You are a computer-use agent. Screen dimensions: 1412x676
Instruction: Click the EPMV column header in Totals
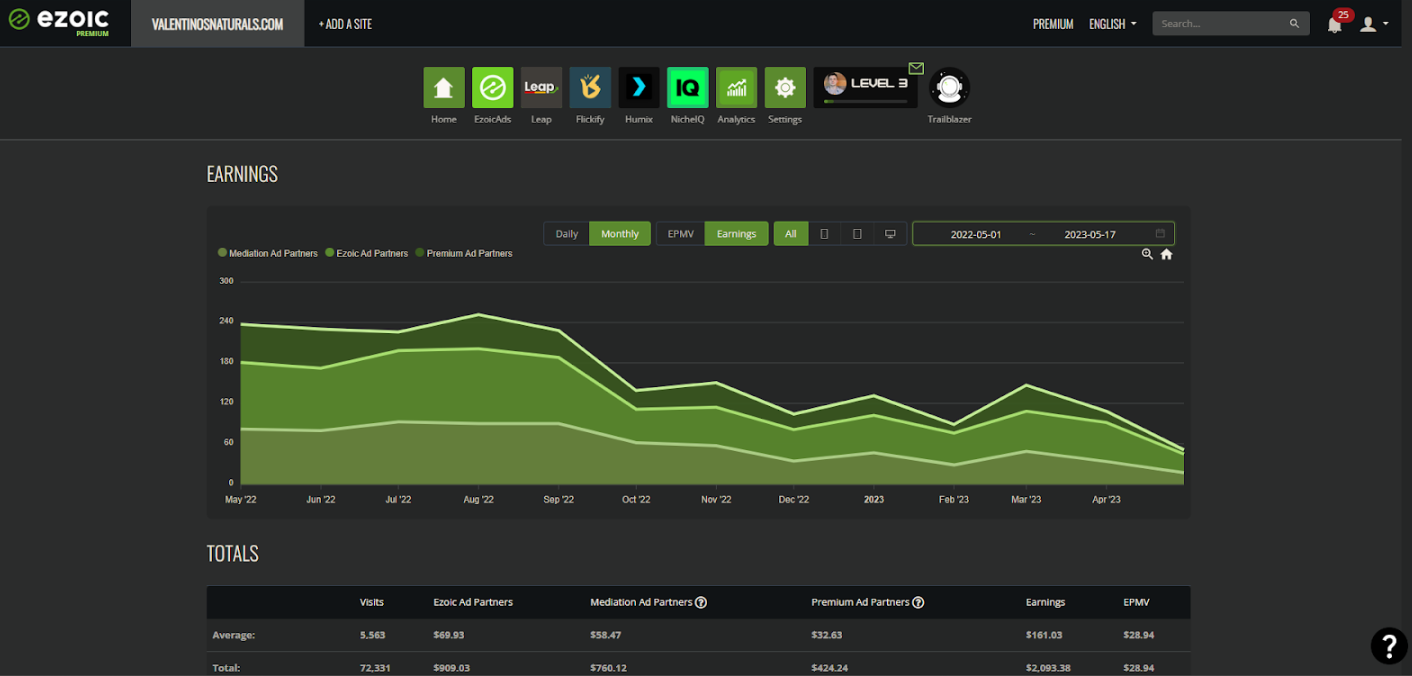[x=1136, y=603]
